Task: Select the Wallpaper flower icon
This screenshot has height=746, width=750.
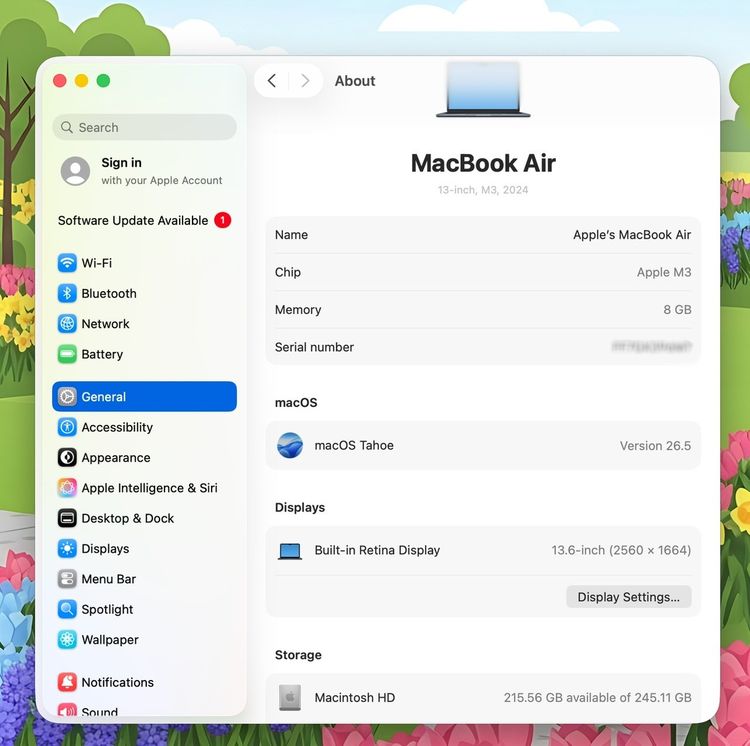Action: 67,640
